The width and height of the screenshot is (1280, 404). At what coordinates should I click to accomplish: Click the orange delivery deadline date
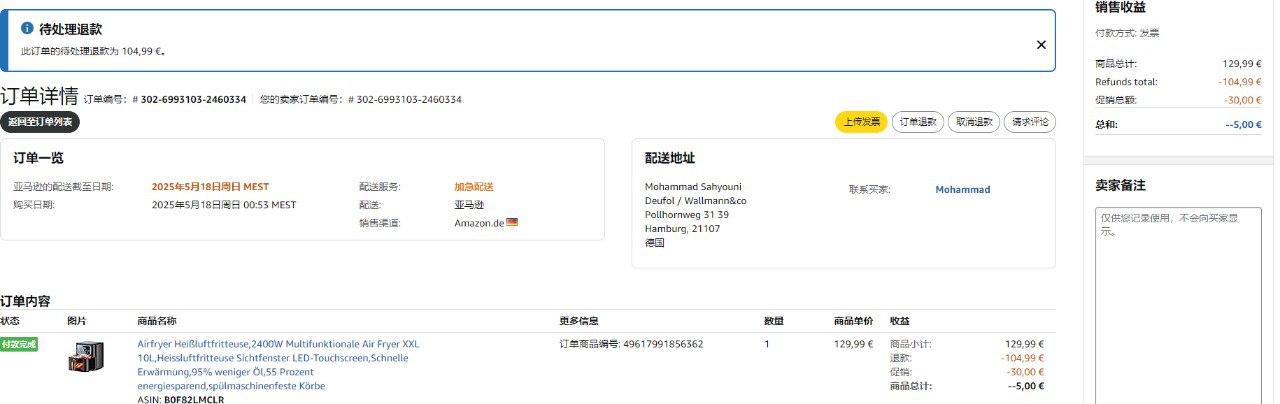(x=210, y=187)
